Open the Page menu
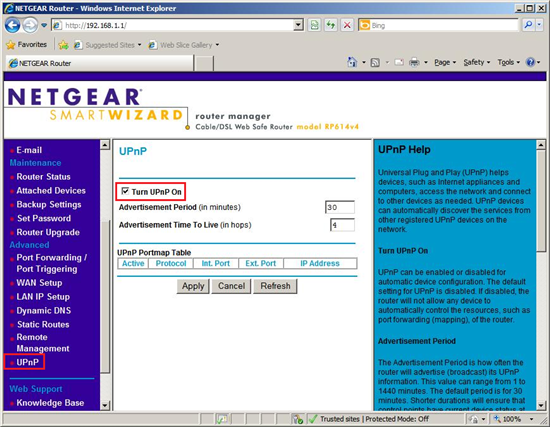The height and width of the screenshot is (427, 550). pos(445,62)
